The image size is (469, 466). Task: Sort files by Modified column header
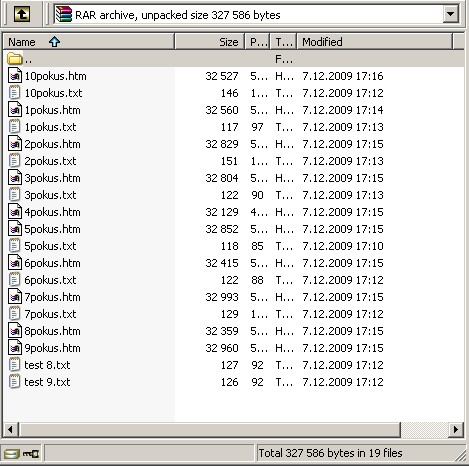point(375,42)
